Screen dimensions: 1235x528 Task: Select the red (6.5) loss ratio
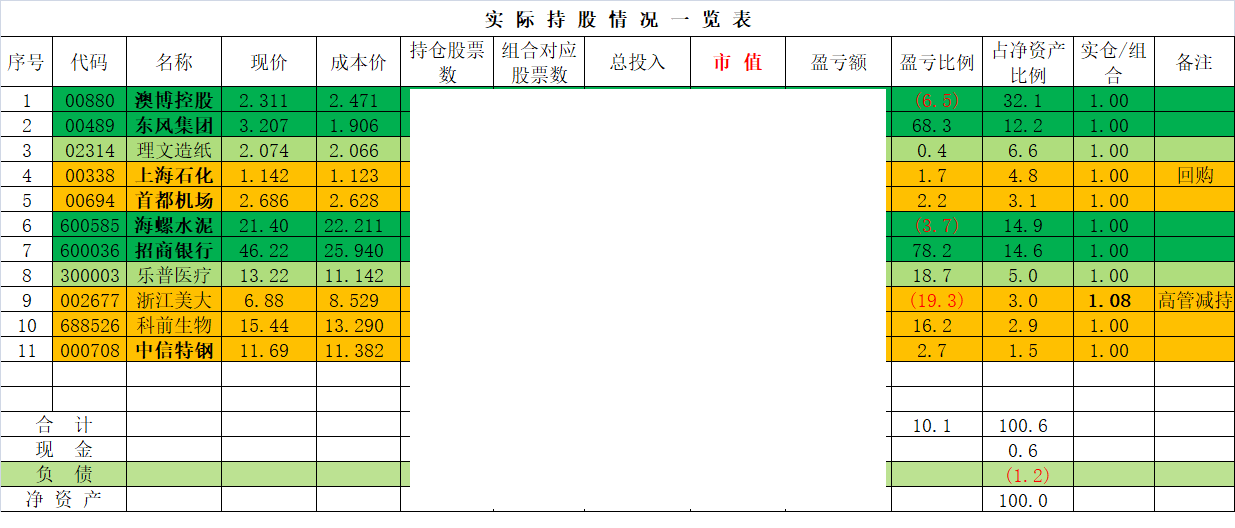pos(937,101)
